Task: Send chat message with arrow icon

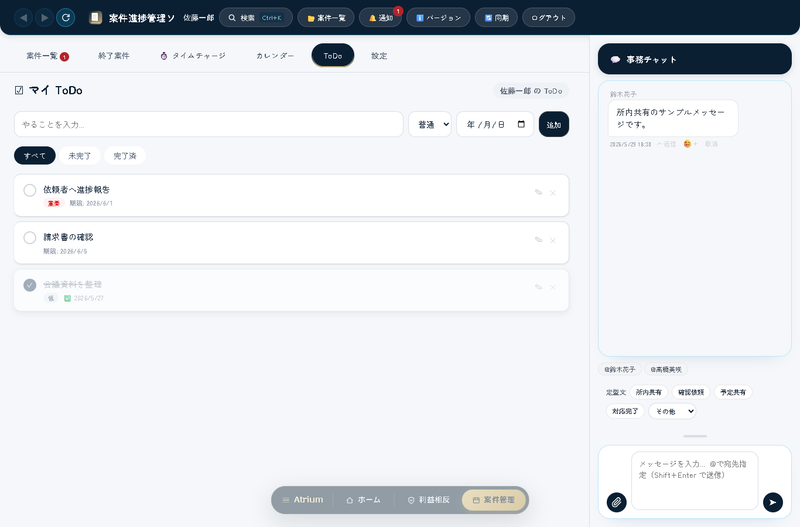Action: 773,503
